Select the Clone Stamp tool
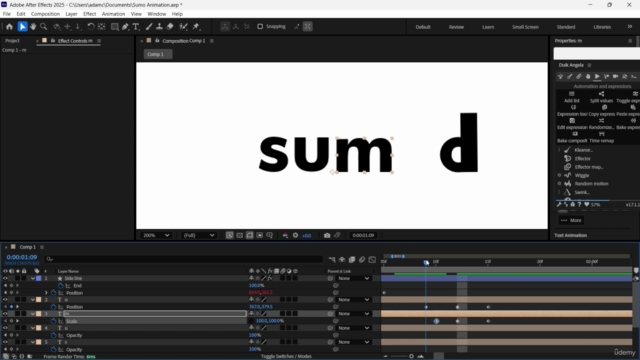The image size is (640, 360). point(159,27)
